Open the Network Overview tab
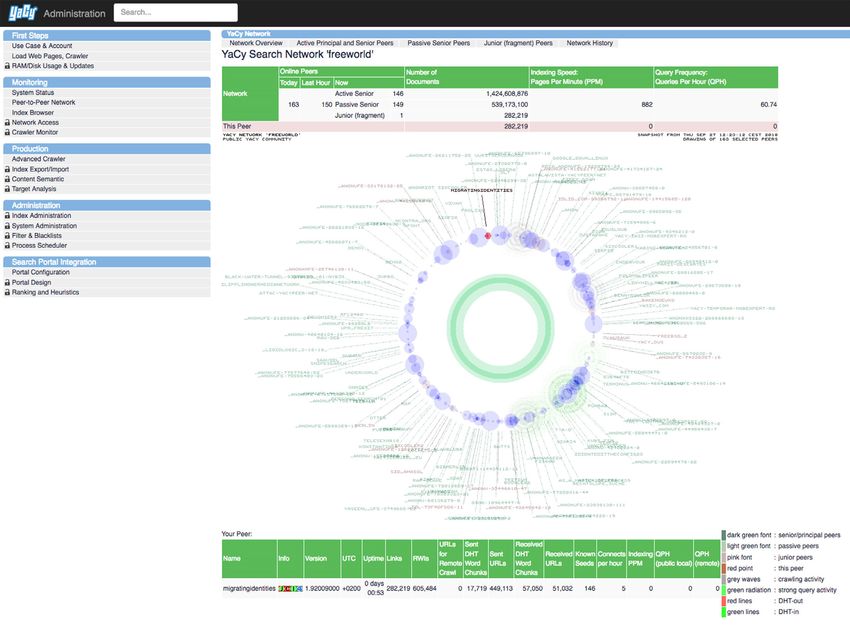 pos(256,43)
